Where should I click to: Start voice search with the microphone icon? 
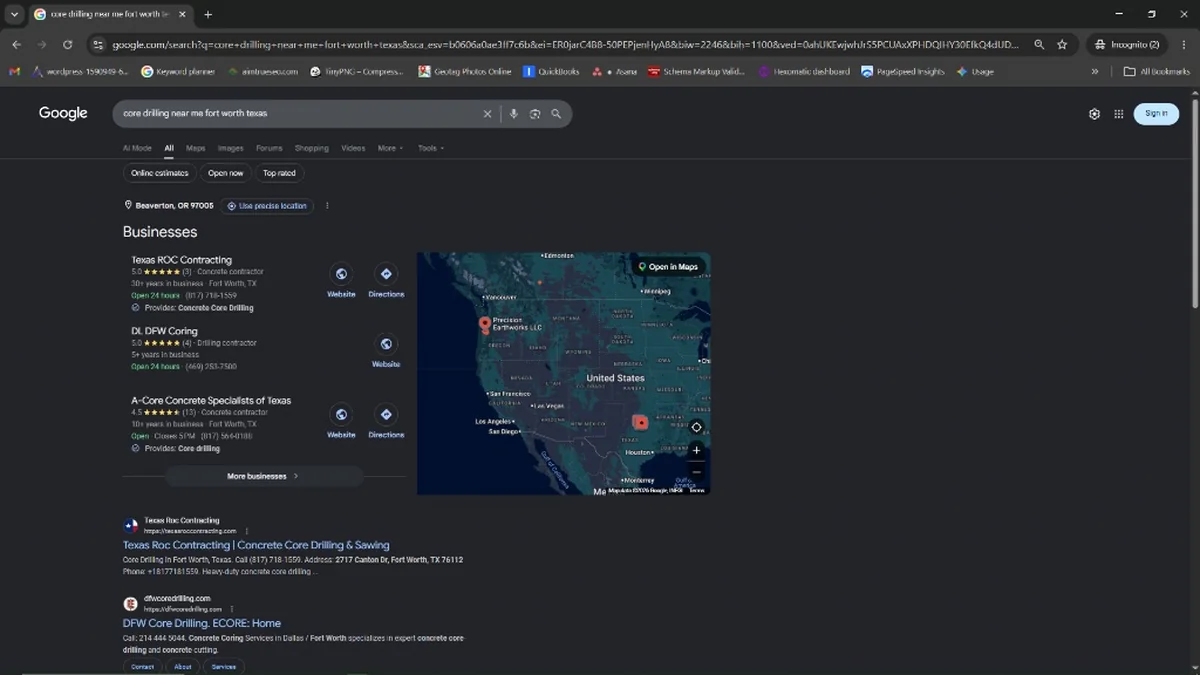tap(513, 114)
